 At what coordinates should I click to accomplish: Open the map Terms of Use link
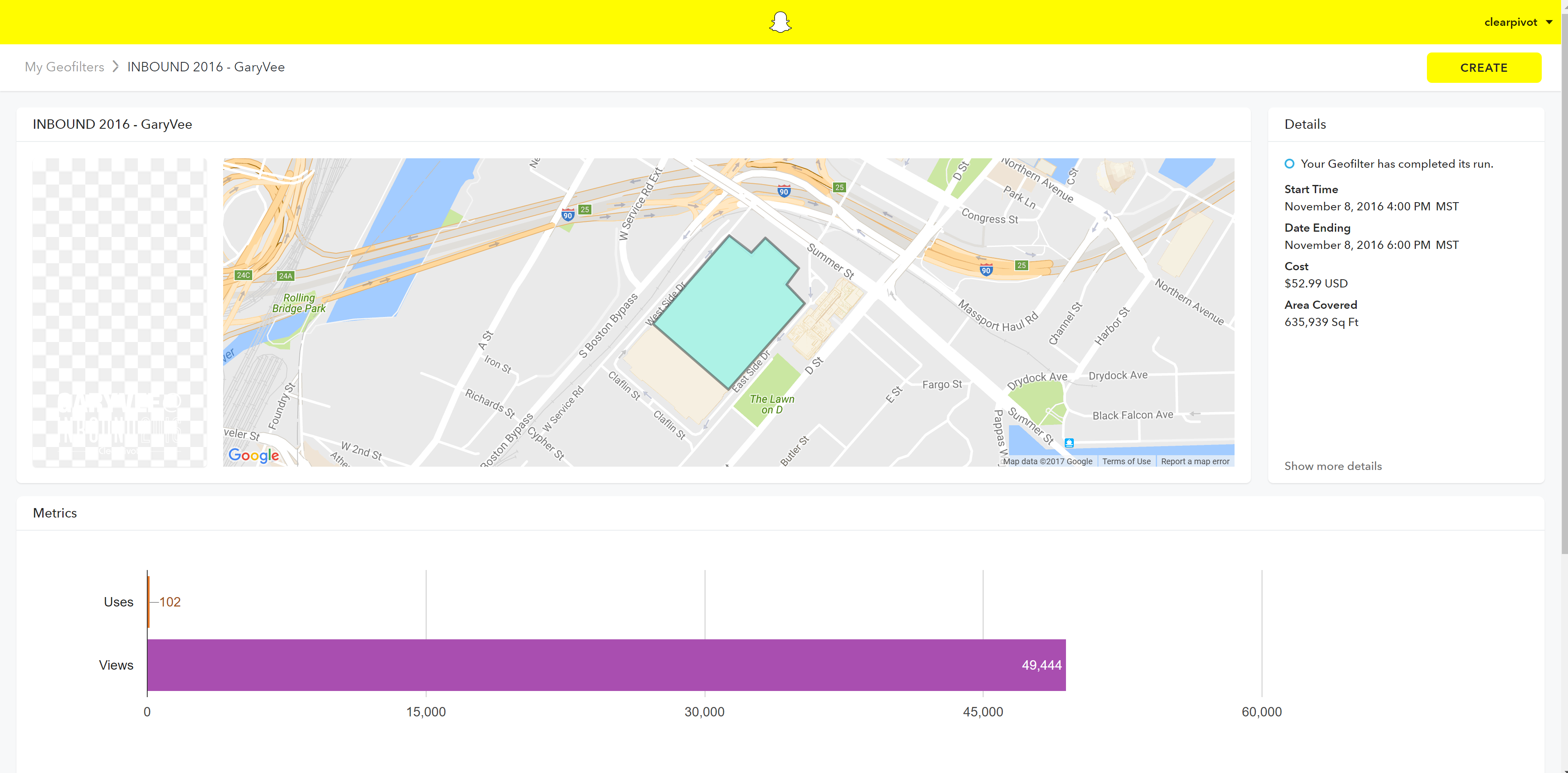[1126, 461]
